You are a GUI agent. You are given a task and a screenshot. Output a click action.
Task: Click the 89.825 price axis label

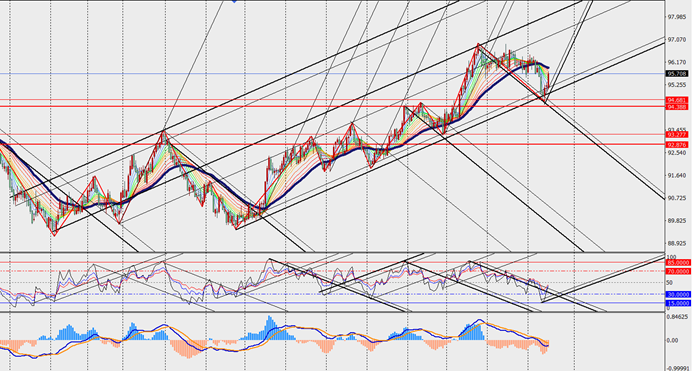(x=677, y=221)
